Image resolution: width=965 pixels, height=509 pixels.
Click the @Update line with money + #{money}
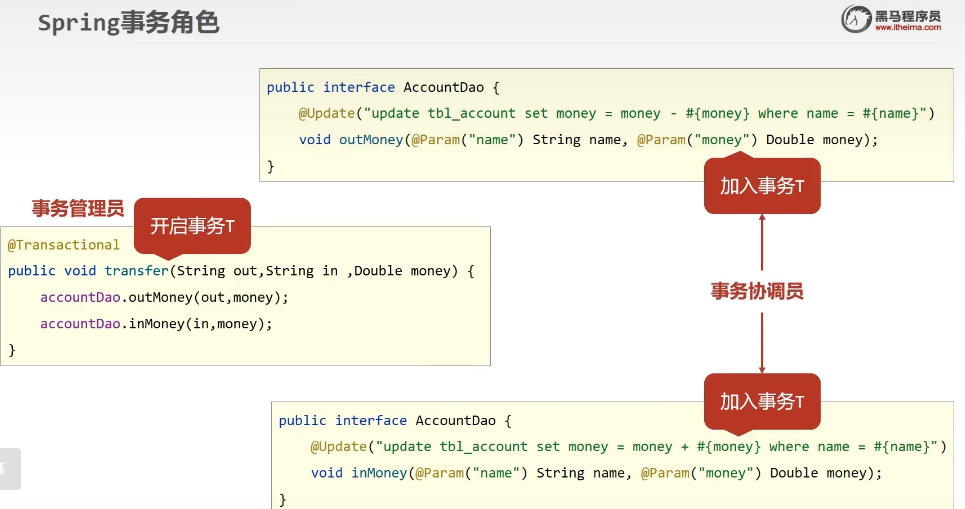tap(628, 447)
